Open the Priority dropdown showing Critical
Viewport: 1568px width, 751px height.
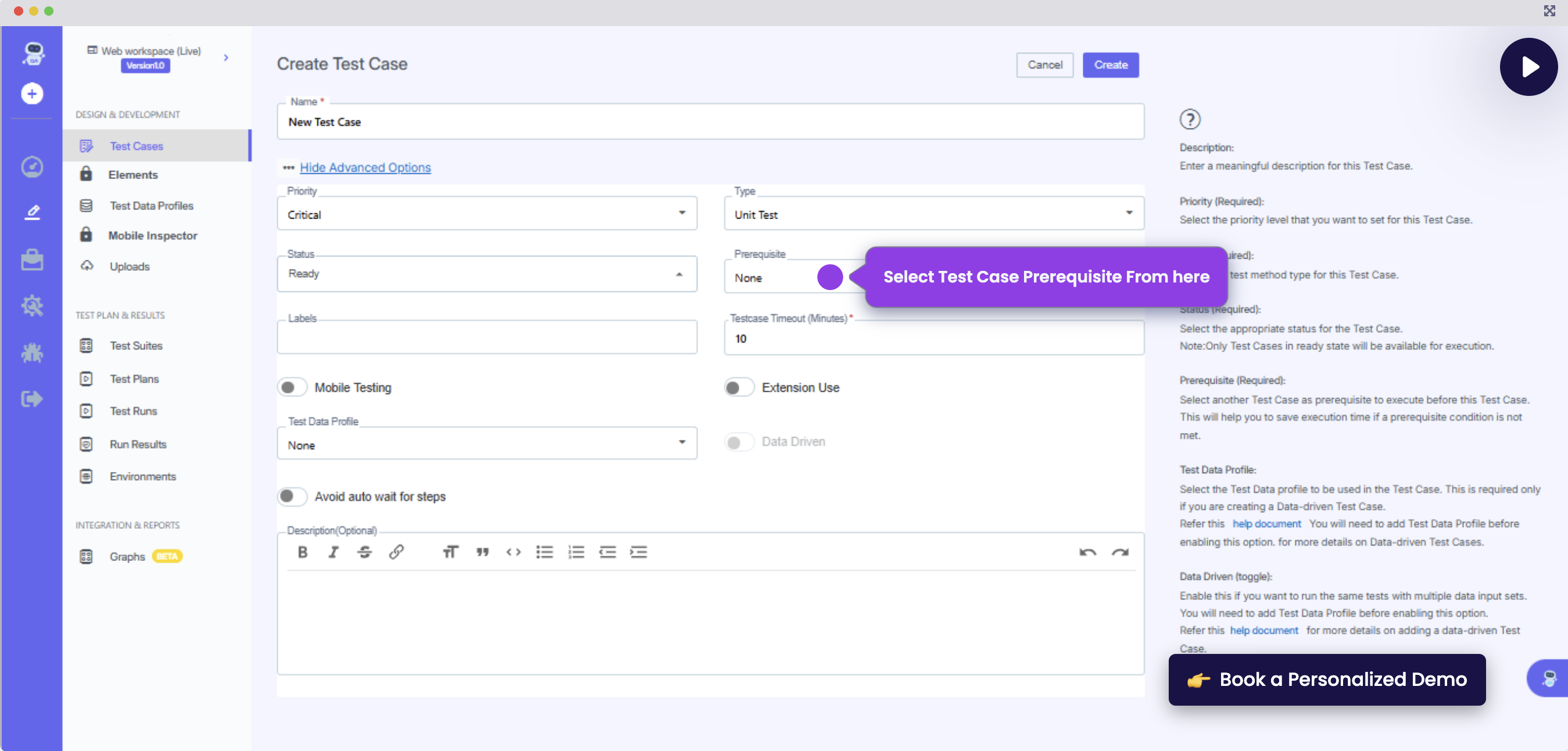tap(486, 214)
